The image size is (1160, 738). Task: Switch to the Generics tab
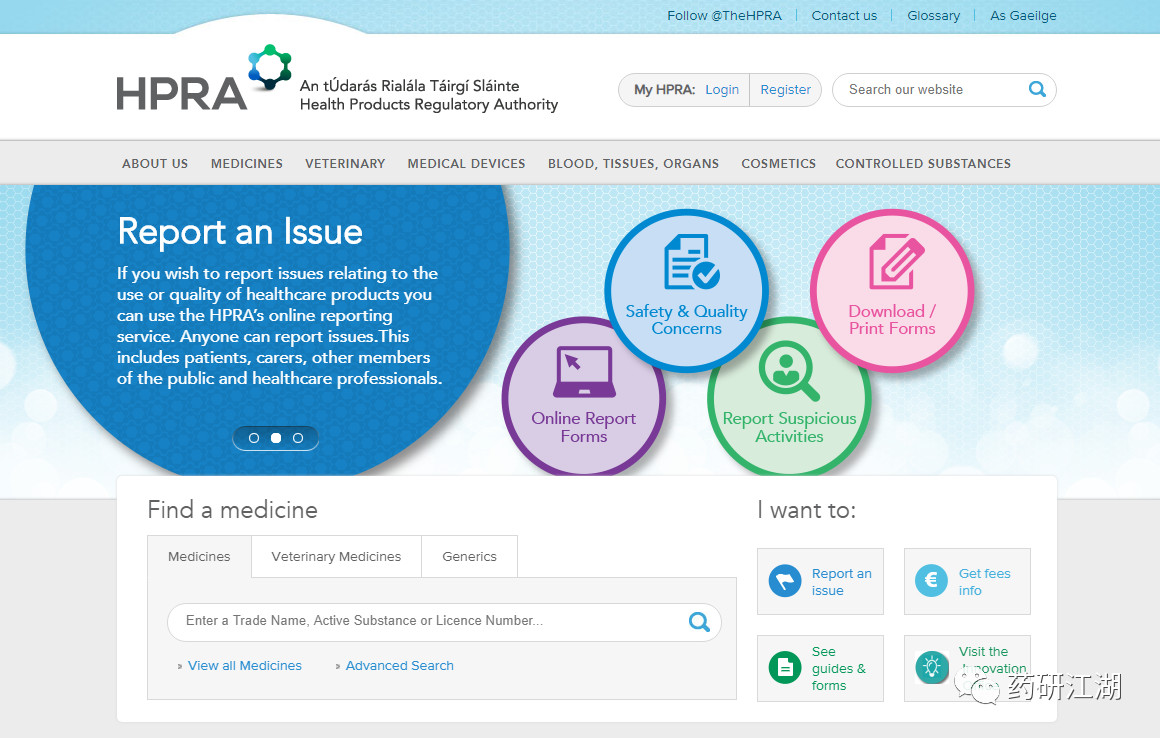click(x=470, y=557)
